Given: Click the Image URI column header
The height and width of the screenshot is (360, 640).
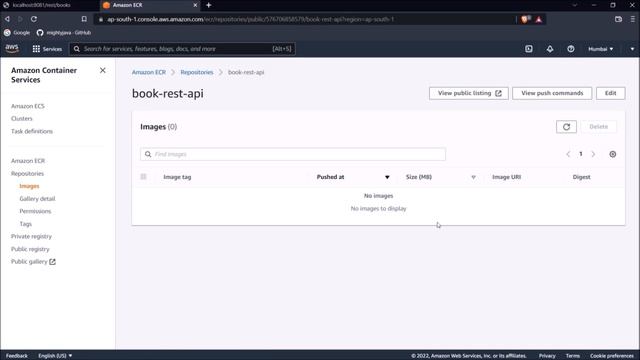Looking at the screenshot, I should pos(507,177).
